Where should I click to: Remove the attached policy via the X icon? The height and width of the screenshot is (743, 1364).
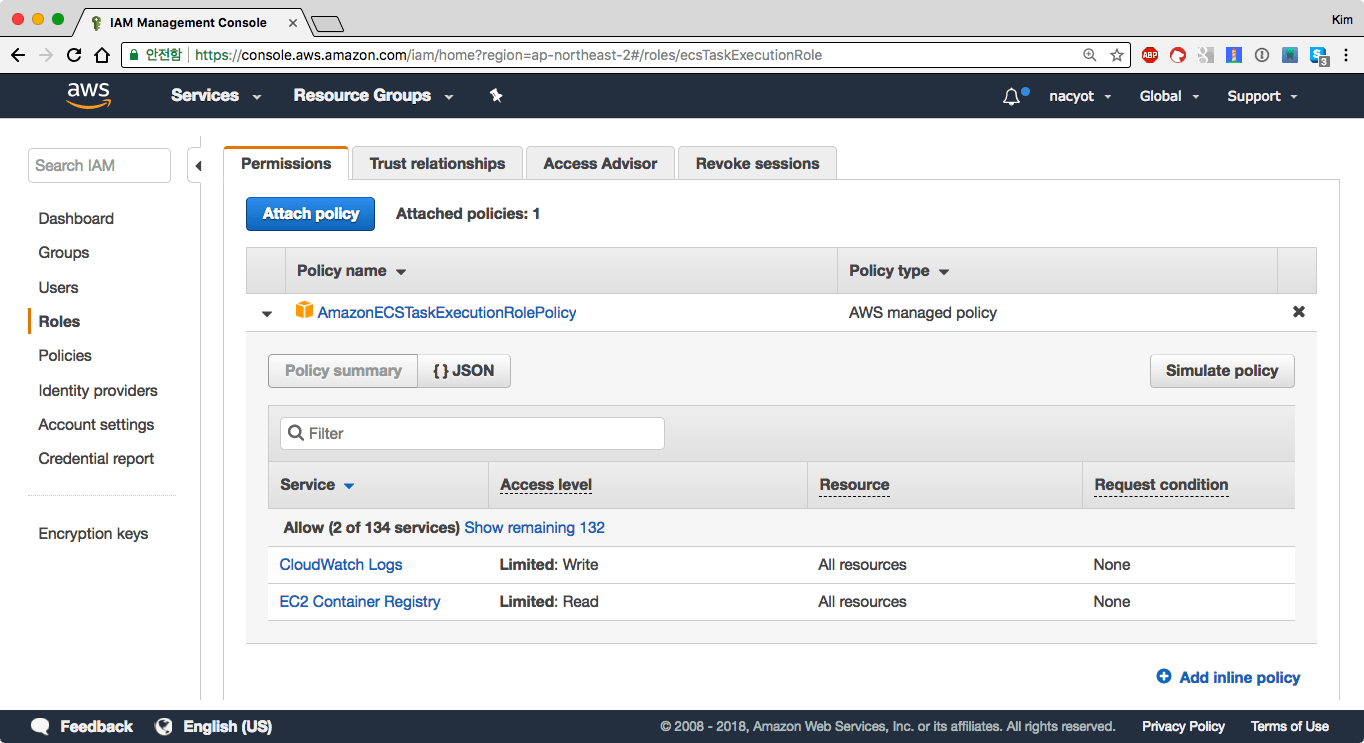[x=1298, y=312]
